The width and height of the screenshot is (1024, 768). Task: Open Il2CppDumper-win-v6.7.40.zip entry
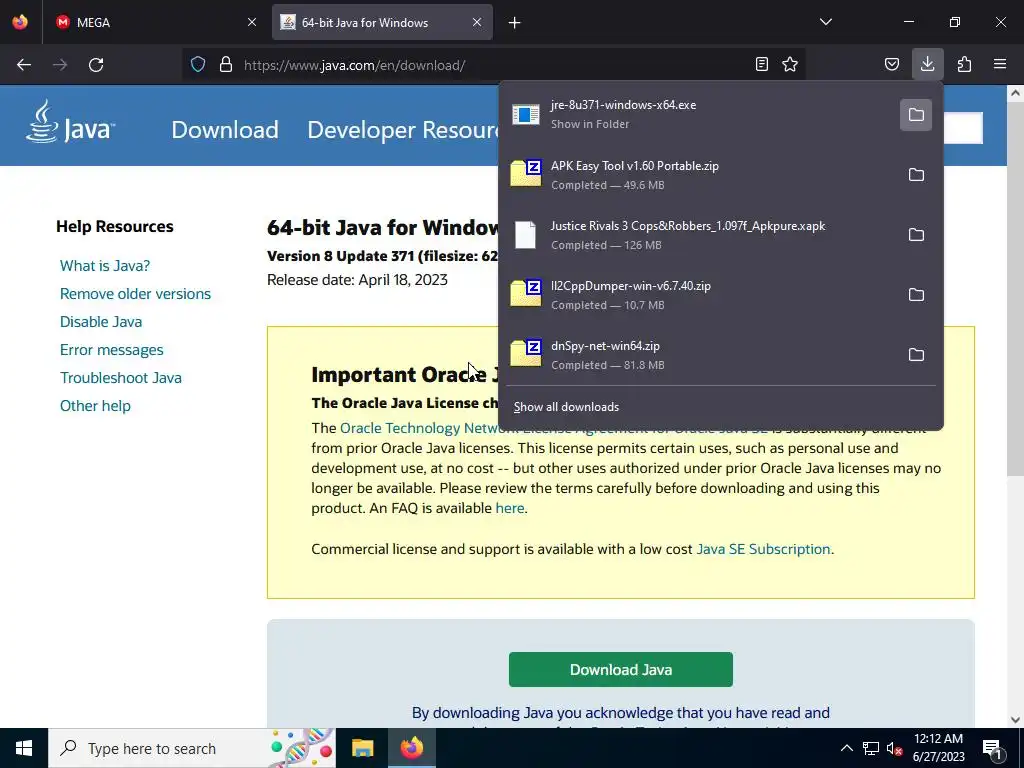[x=699, y=295]
